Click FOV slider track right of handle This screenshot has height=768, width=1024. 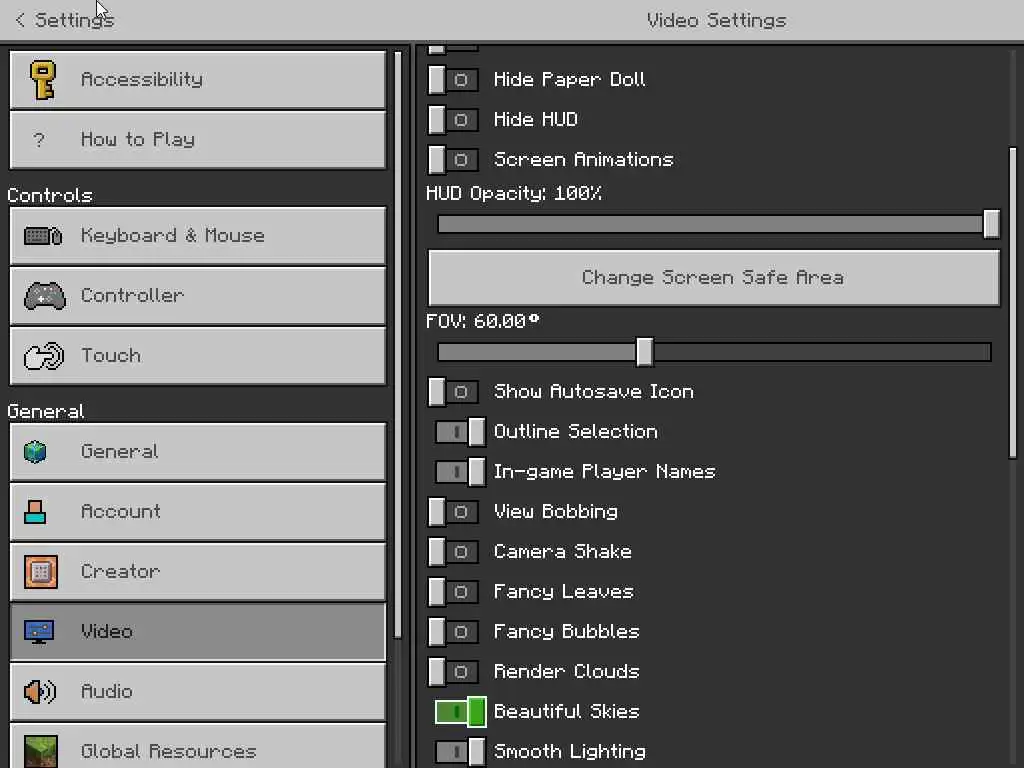pyautogui.click(x=822, y=353)
